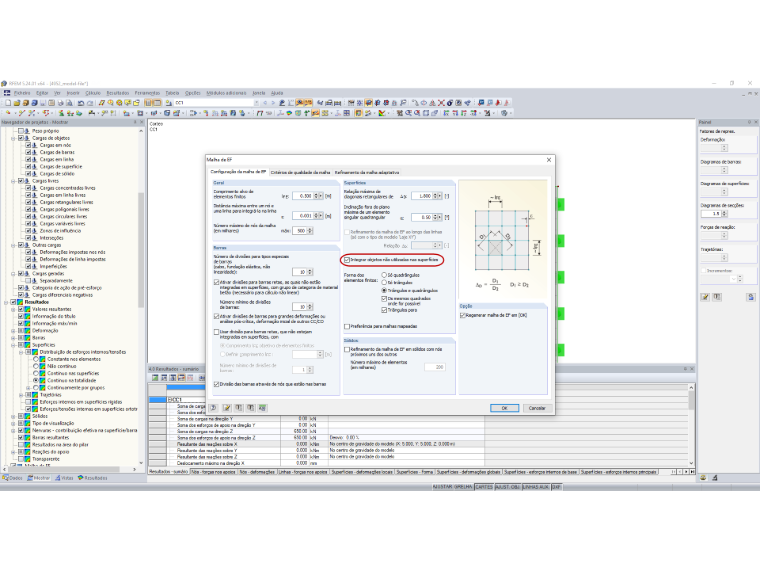The image size is (760, 570).
Task: Open arrow menu beside target length field
Action: pos(322,196)
